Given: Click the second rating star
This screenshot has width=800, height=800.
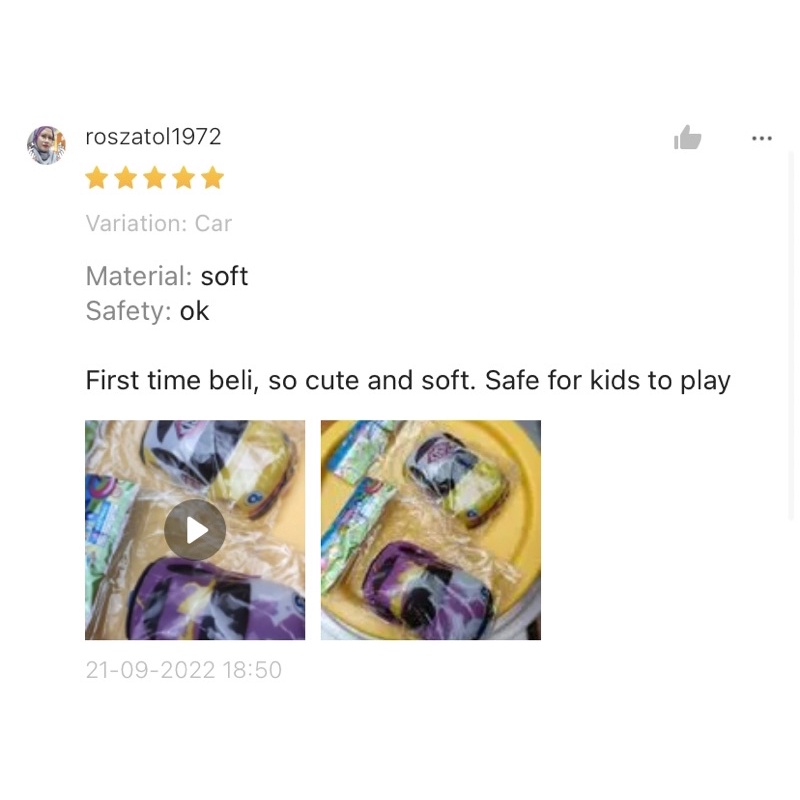Looking at the screenshot, I should pos(126,178).
